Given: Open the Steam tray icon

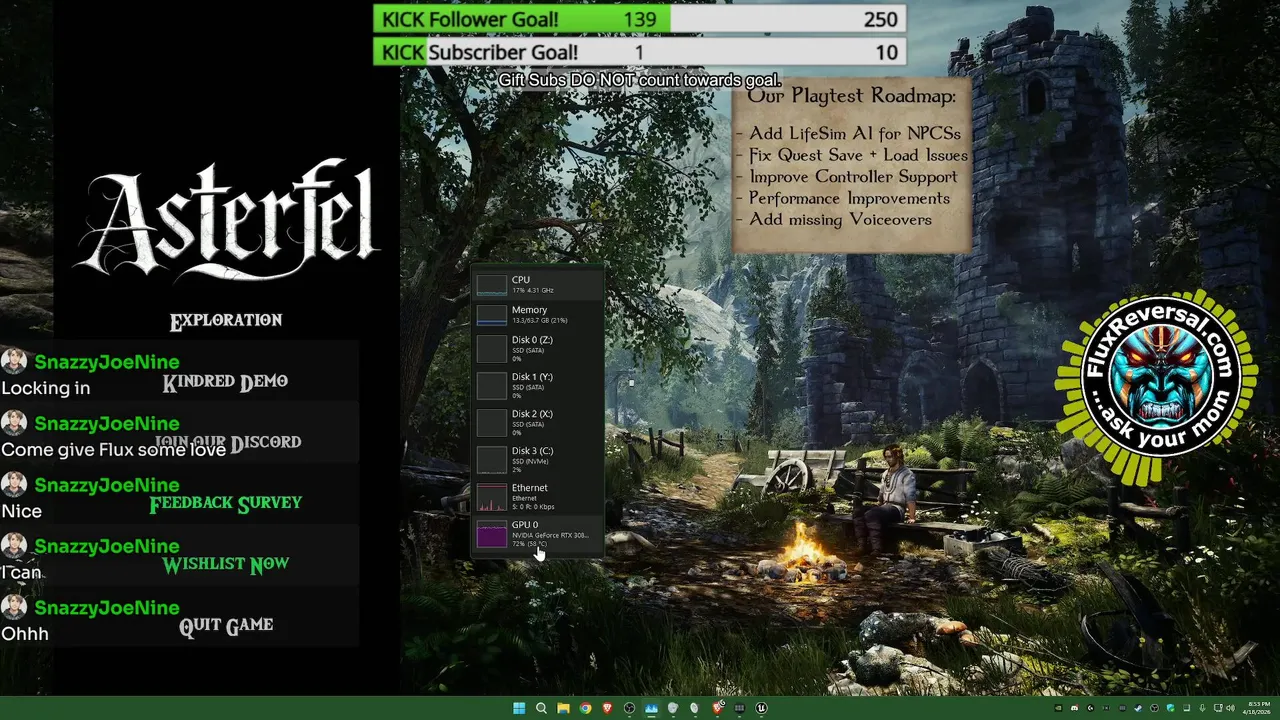Looking at the screenshot, I should pos(1138,708).
